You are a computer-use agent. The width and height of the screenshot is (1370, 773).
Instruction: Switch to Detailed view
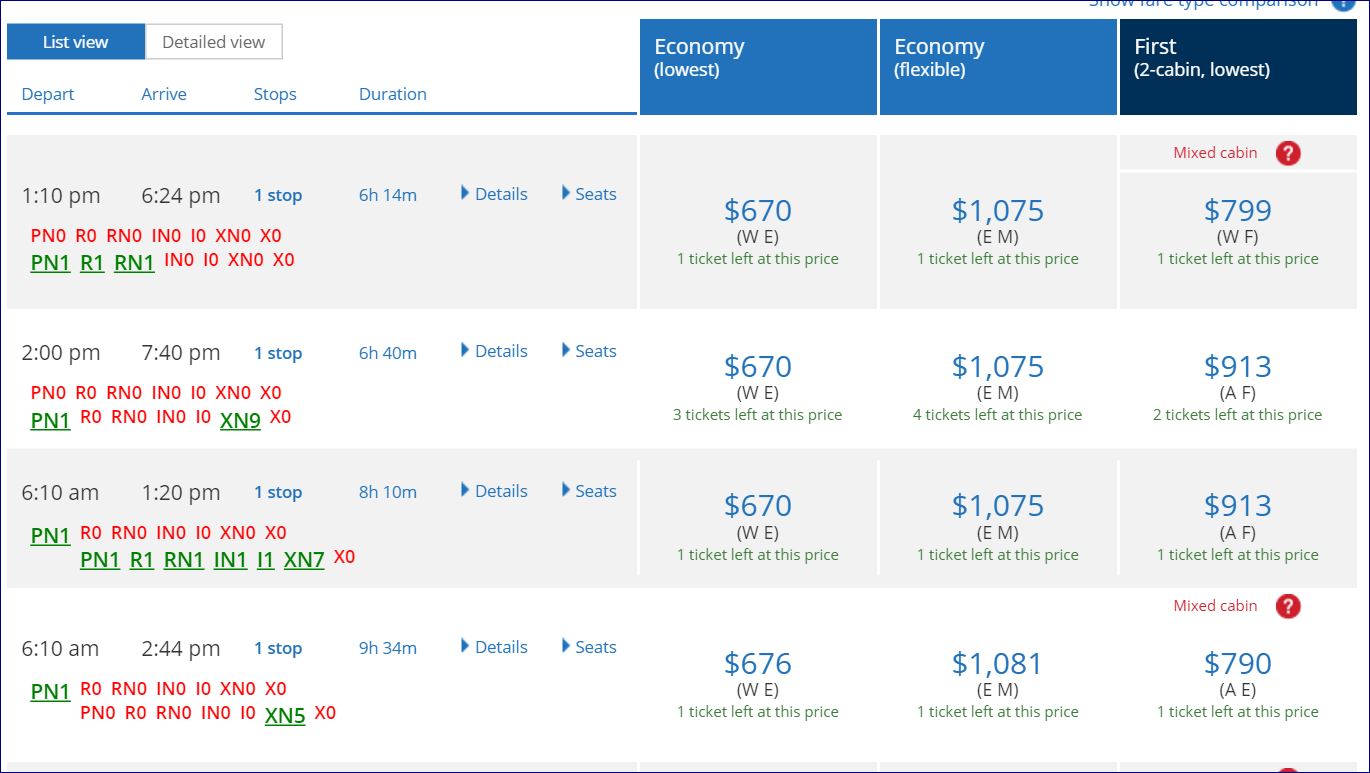(213, 42)
